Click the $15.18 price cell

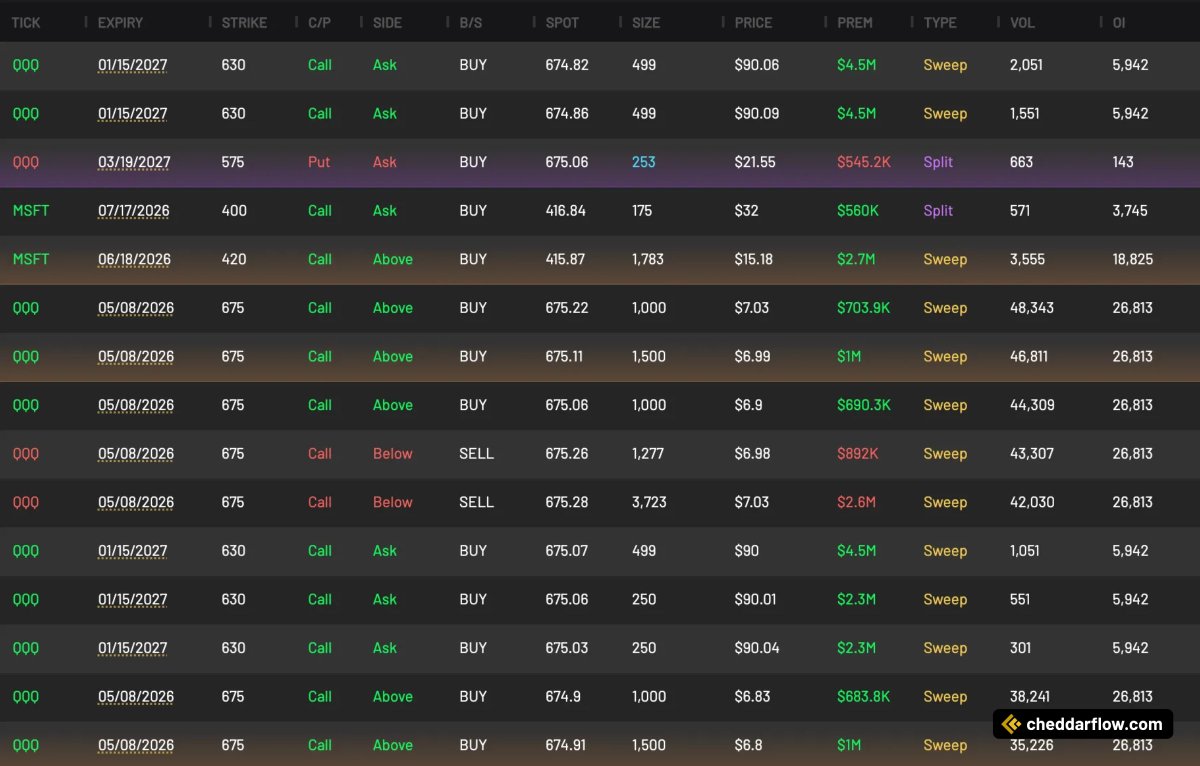754,259
